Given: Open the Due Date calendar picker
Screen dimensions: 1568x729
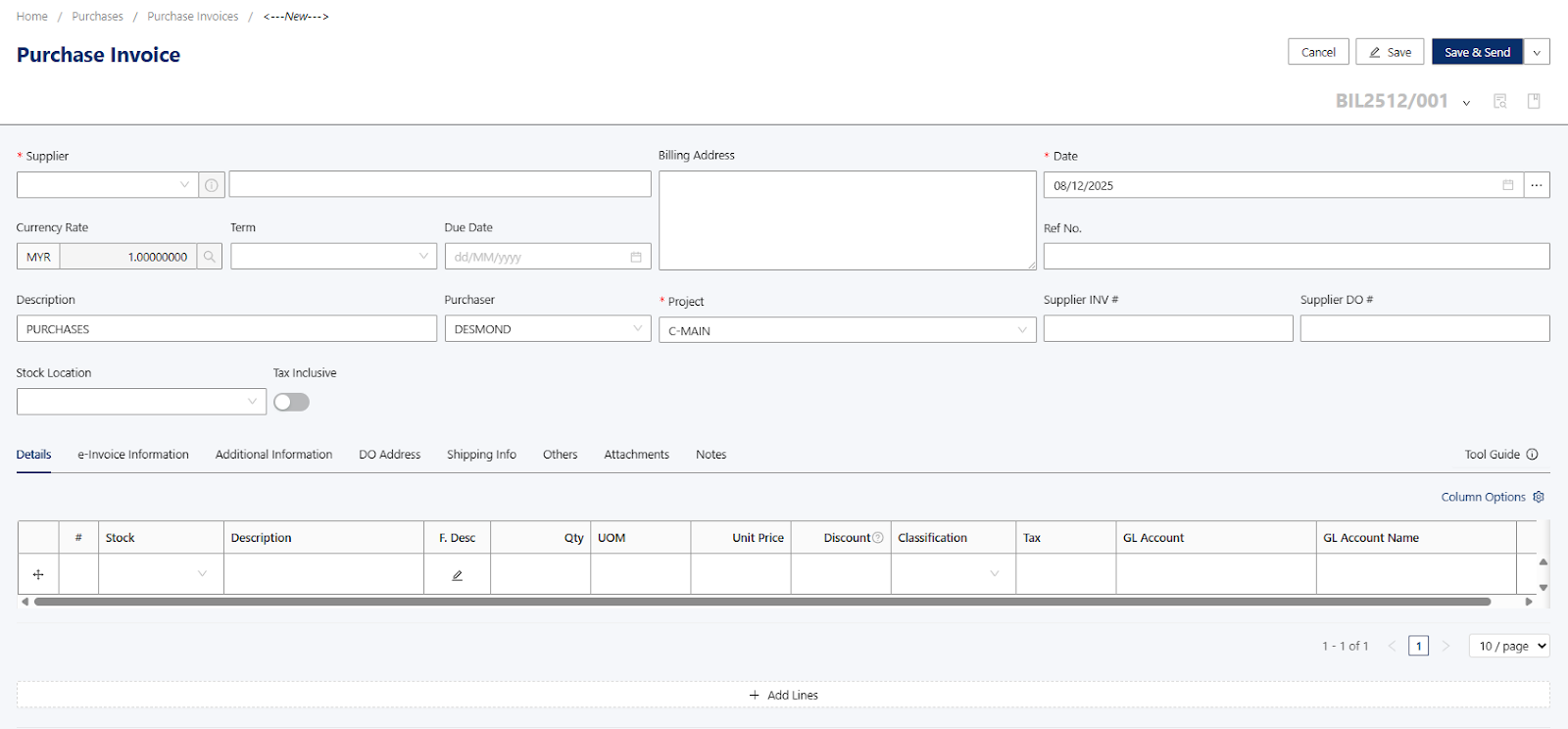Looking at the screenshot, I should point(636,257).
